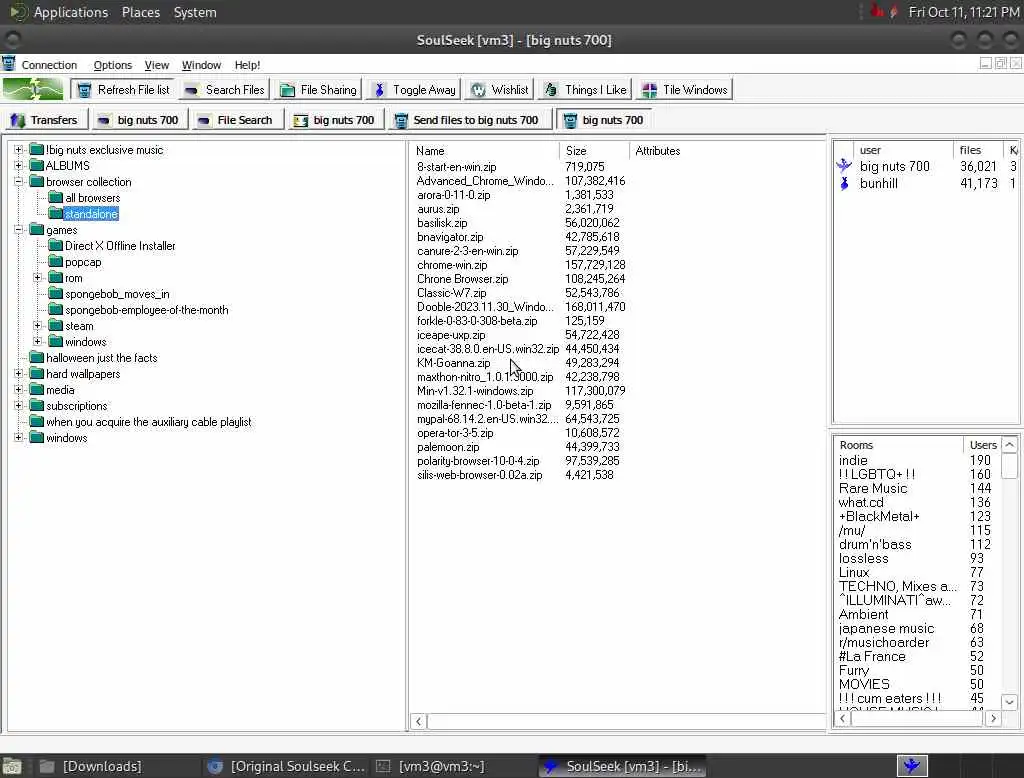Screen dimensions: 1024x778
Task: Open the Options menu
Action: pyautogui.click(x=112, y=65)
